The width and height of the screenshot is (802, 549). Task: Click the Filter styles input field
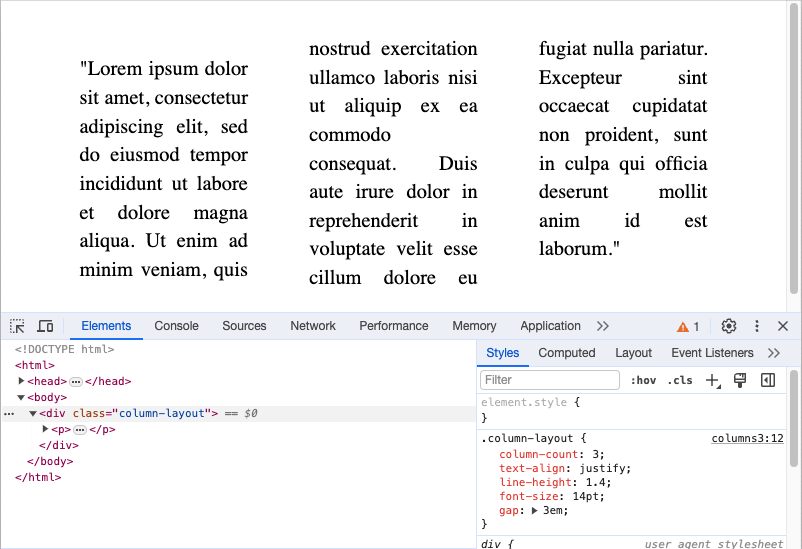[x=550, y=380]
